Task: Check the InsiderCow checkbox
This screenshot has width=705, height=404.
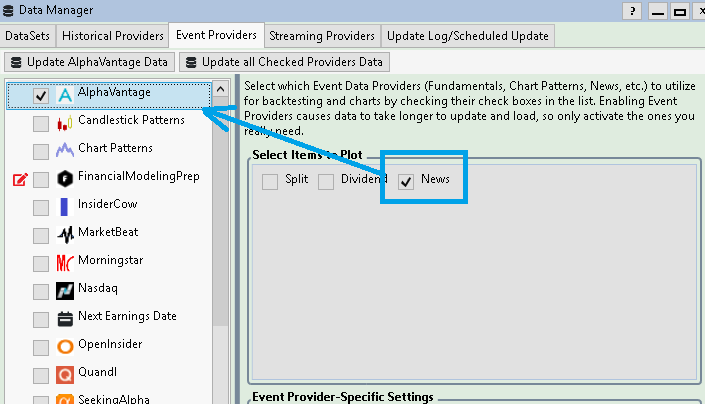Action: [x=41, y=208]
